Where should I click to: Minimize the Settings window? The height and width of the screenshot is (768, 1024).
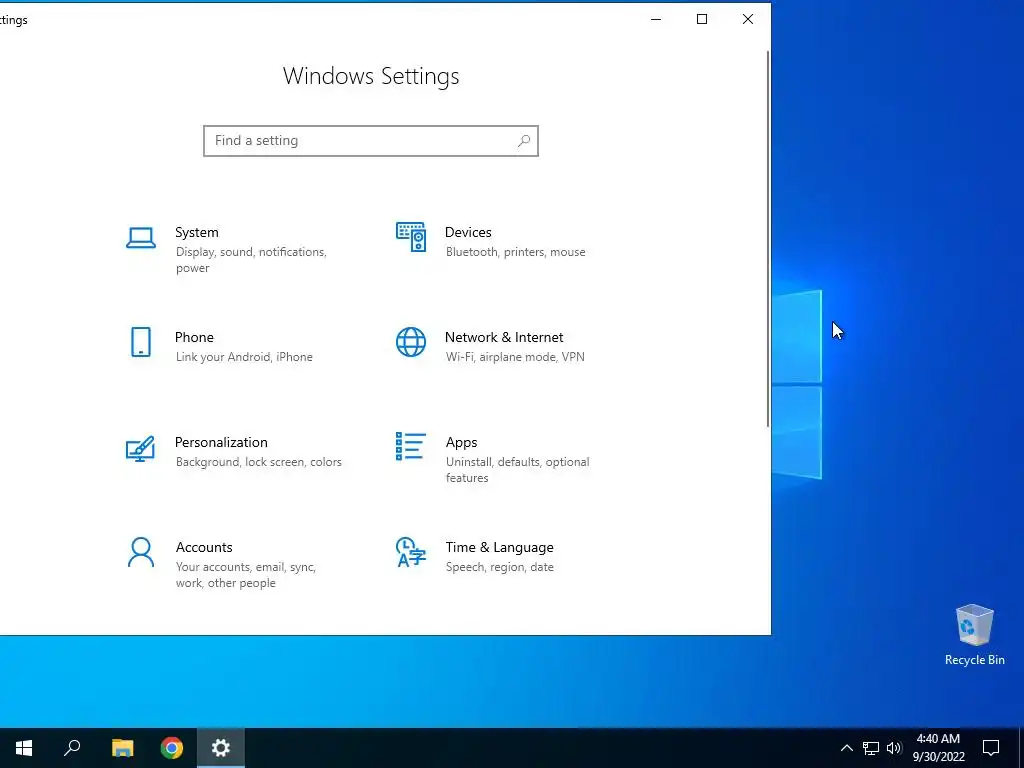656,20
